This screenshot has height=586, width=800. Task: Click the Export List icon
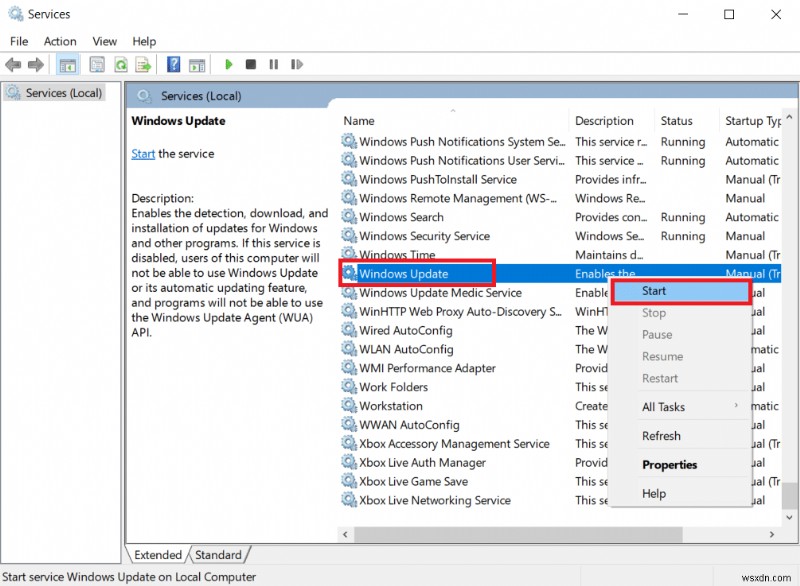click(x=144, y=64)
